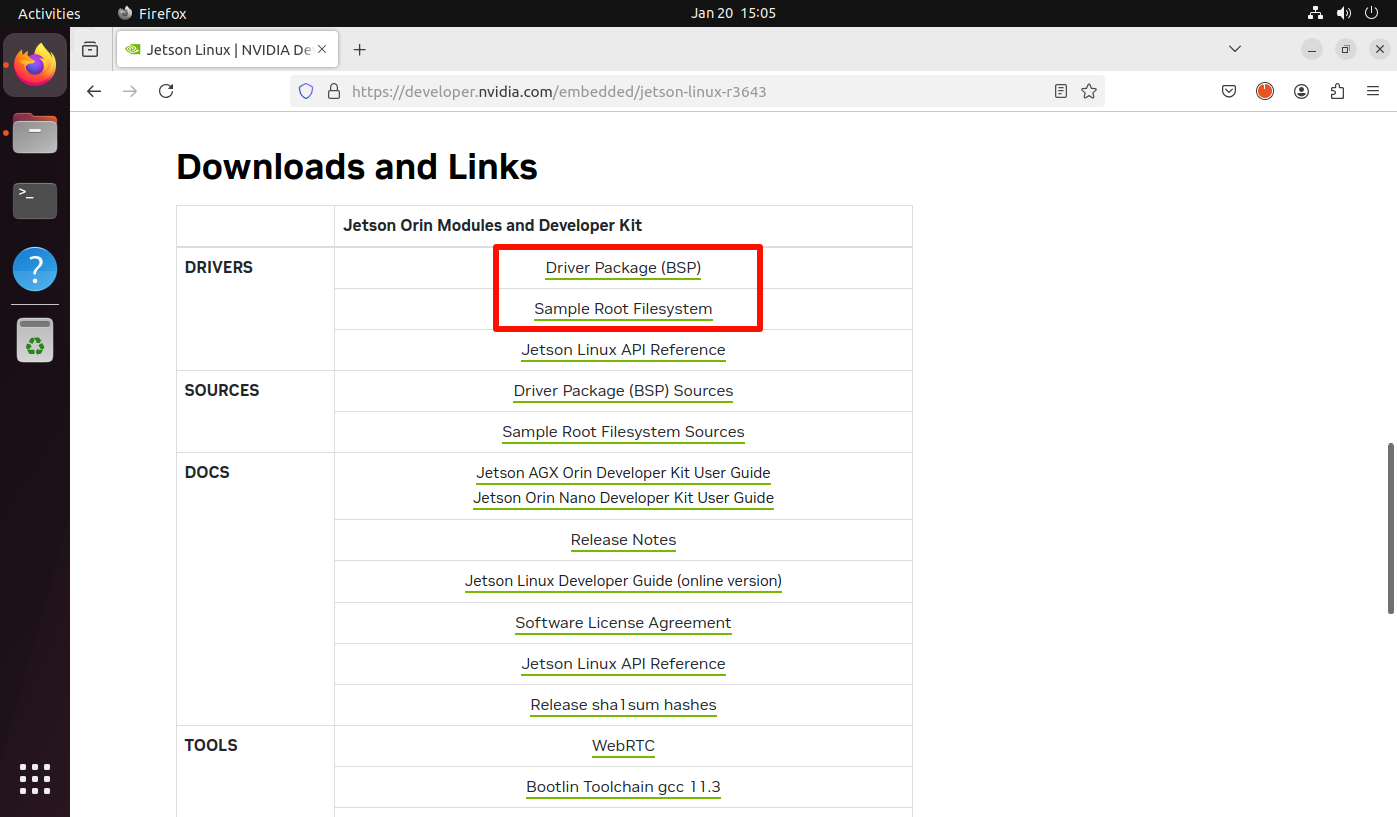Image resolution: width=1397 pixels, height=817 pixels.
Task: Reload the current page
Action: 166,91
